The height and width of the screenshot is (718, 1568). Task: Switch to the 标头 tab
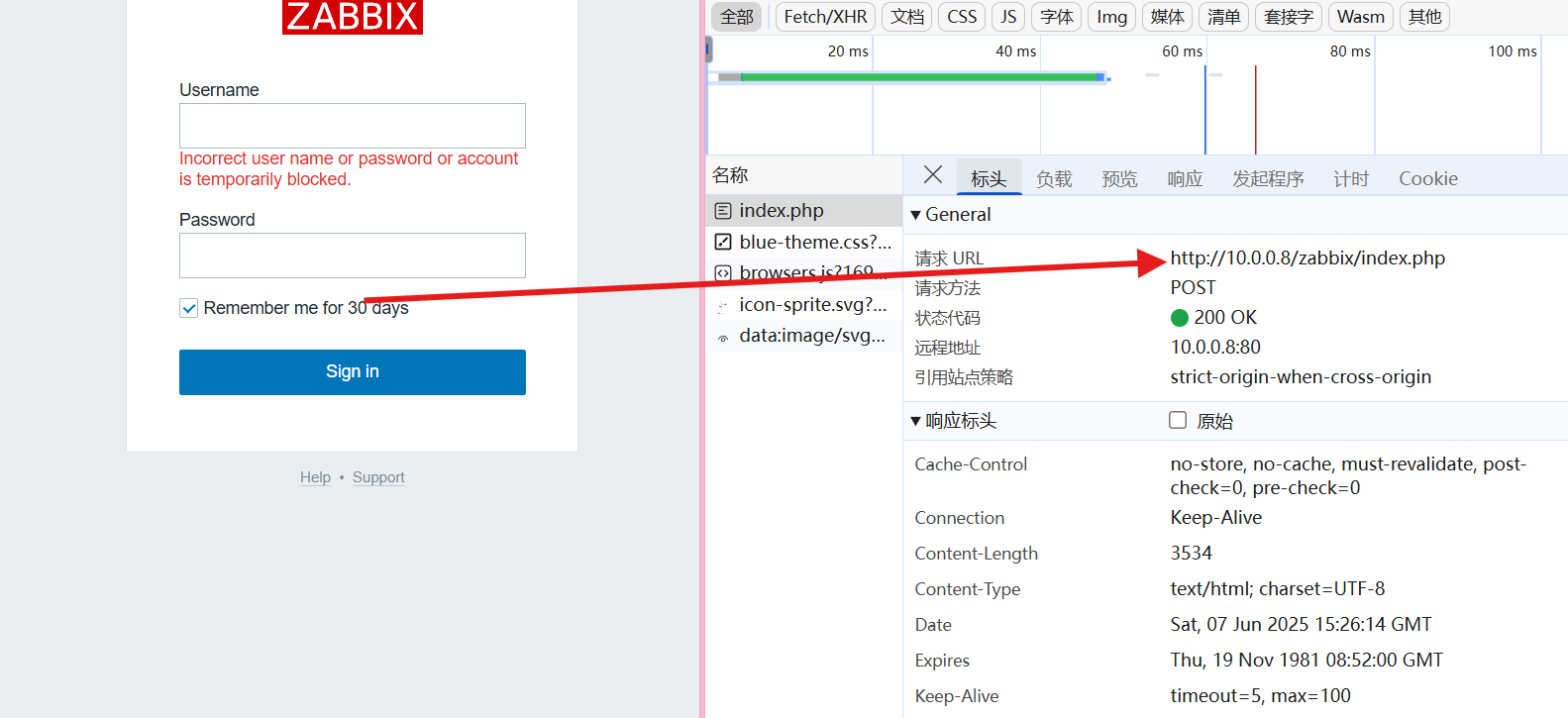(989, 179)
